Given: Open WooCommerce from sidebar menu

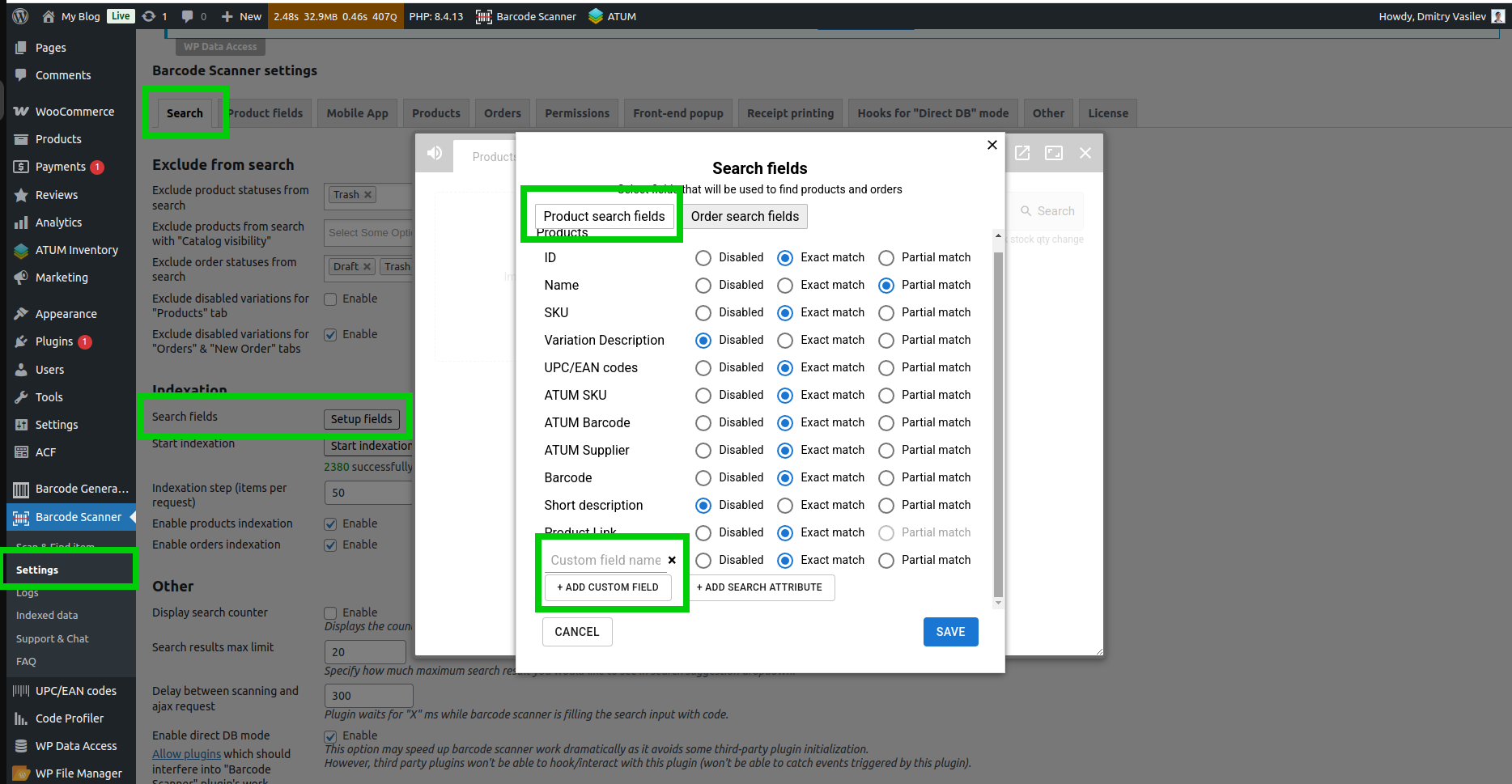Looking at the screenshot, I should point(74,112).
